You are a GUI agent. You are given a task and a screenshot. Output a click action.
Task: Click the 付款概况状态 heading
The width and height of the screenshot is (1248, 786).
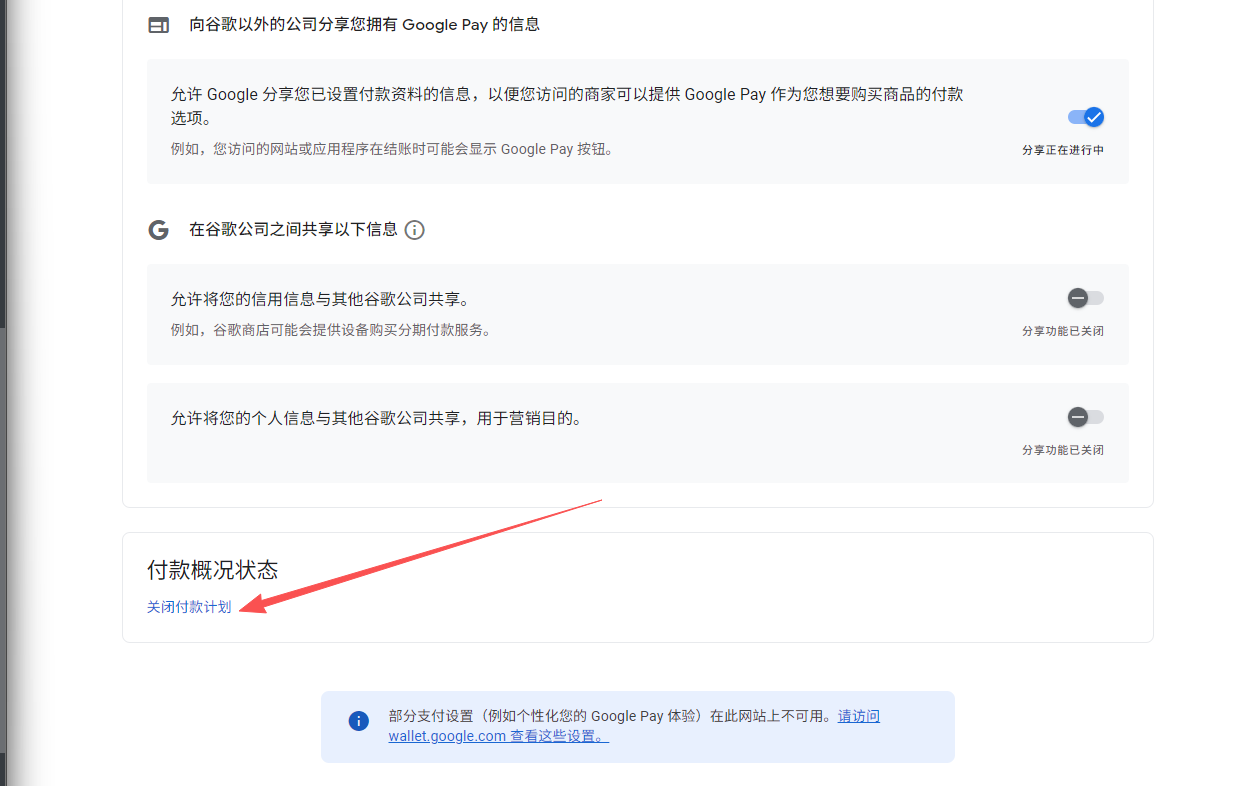click(212, 570)
